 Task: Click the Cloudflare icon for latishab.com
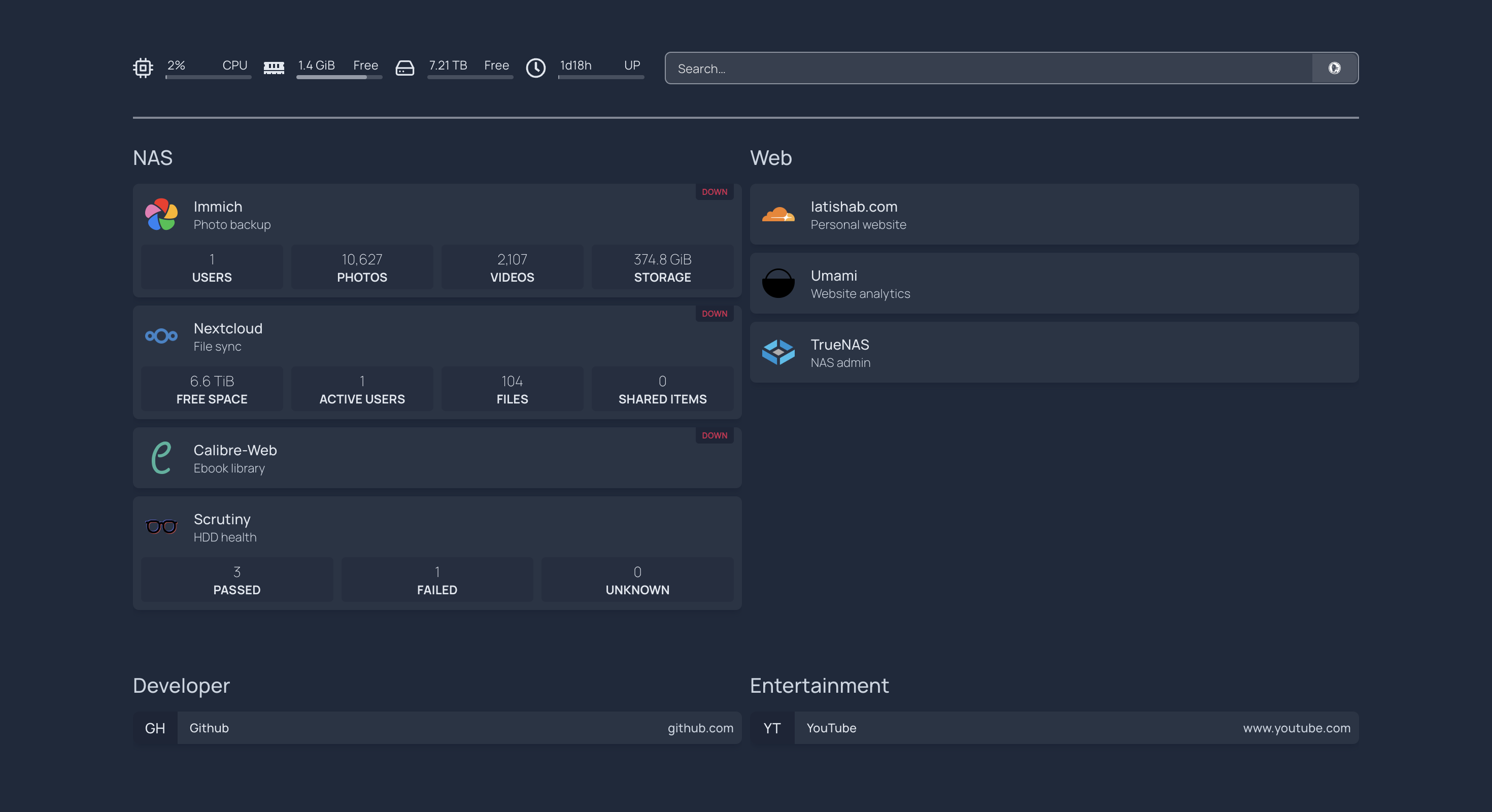[x=779, y=215]
